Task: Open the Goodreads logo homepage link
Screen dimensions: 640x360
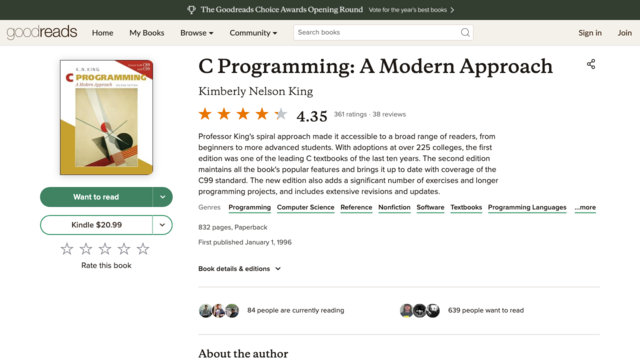Action: pyautogui.click(x=42, y=32)
